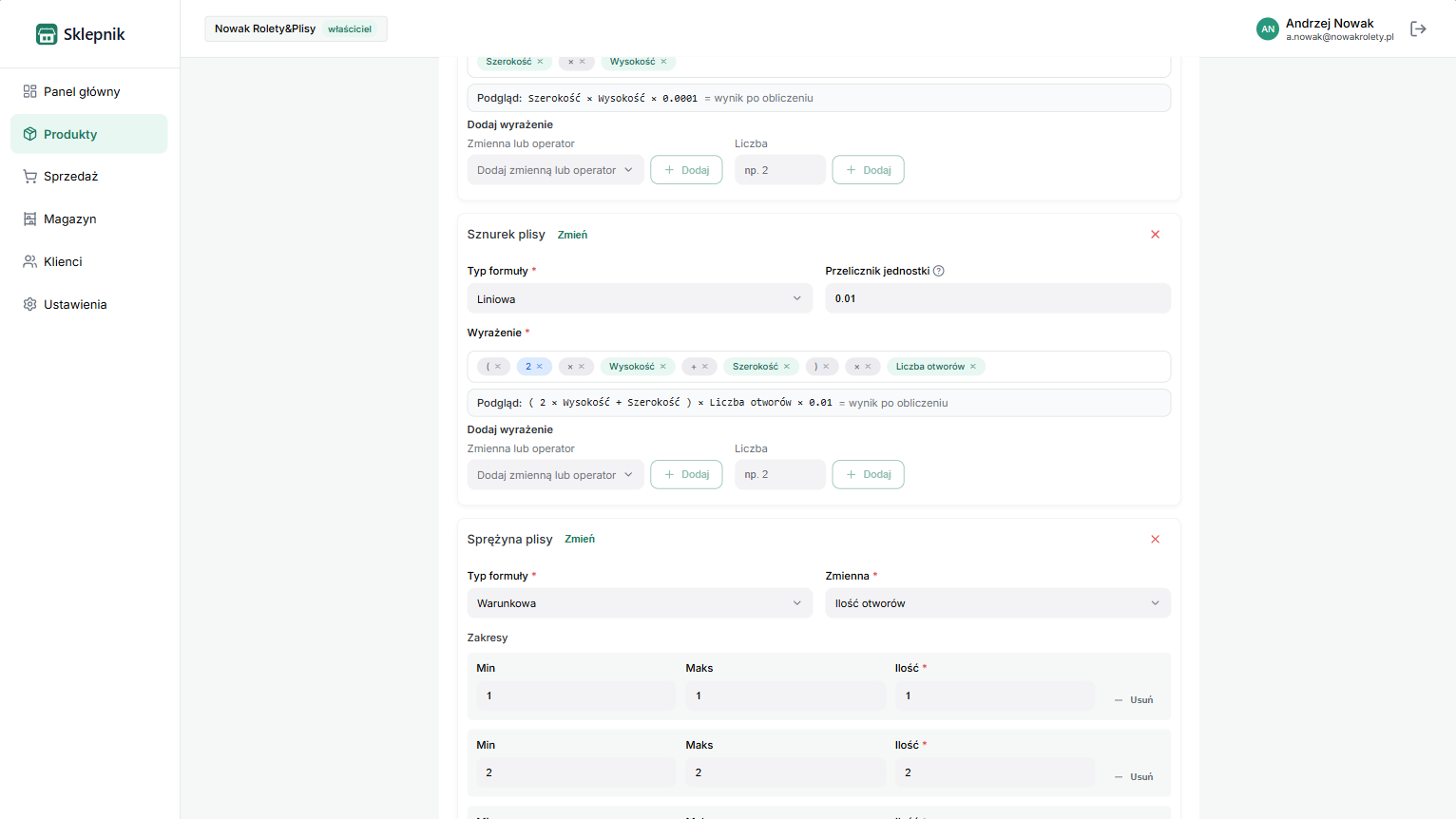1456x819 pixels.
Task: Go to Panel główny in sidebar
Action: click(x=82, y=92)
